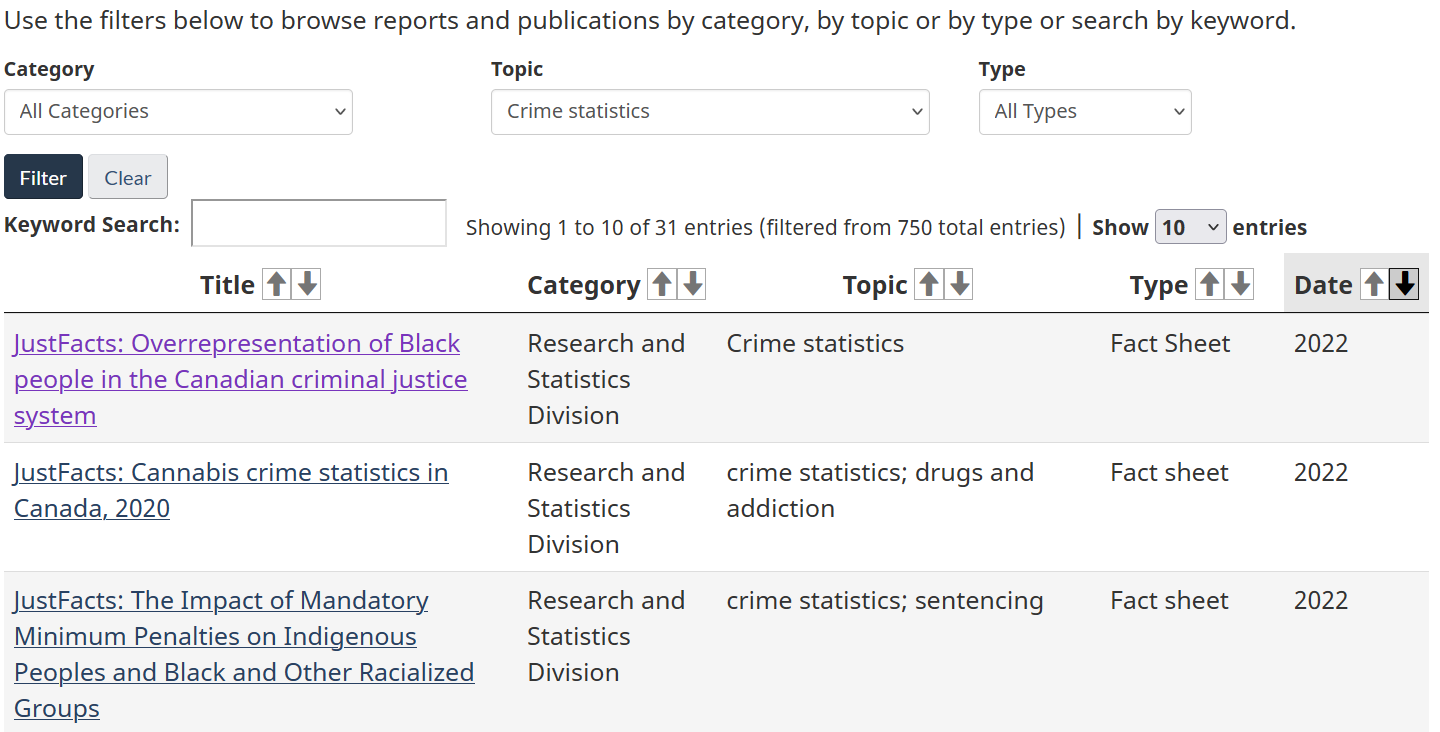Open JustFacts Cannabis crime statistics link
Viewport: 1440px width, 732px height.
tap(231, 472)
